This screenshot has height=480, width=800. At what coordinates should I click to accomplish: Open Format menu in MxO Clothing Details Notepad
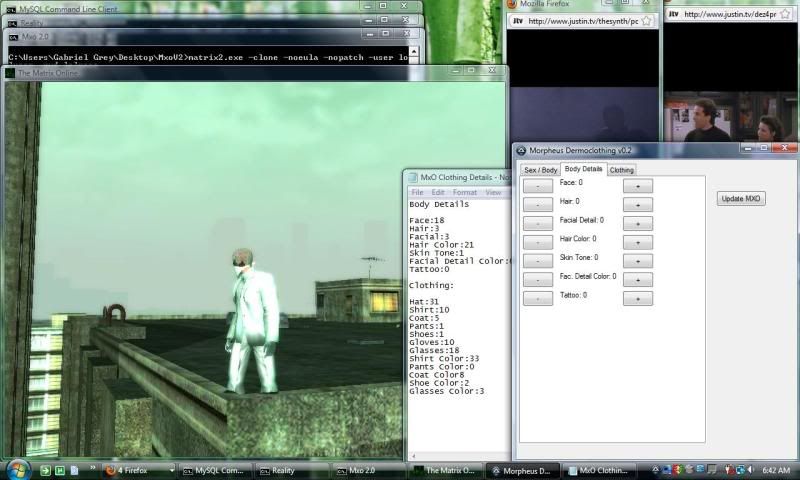(464, 192)
